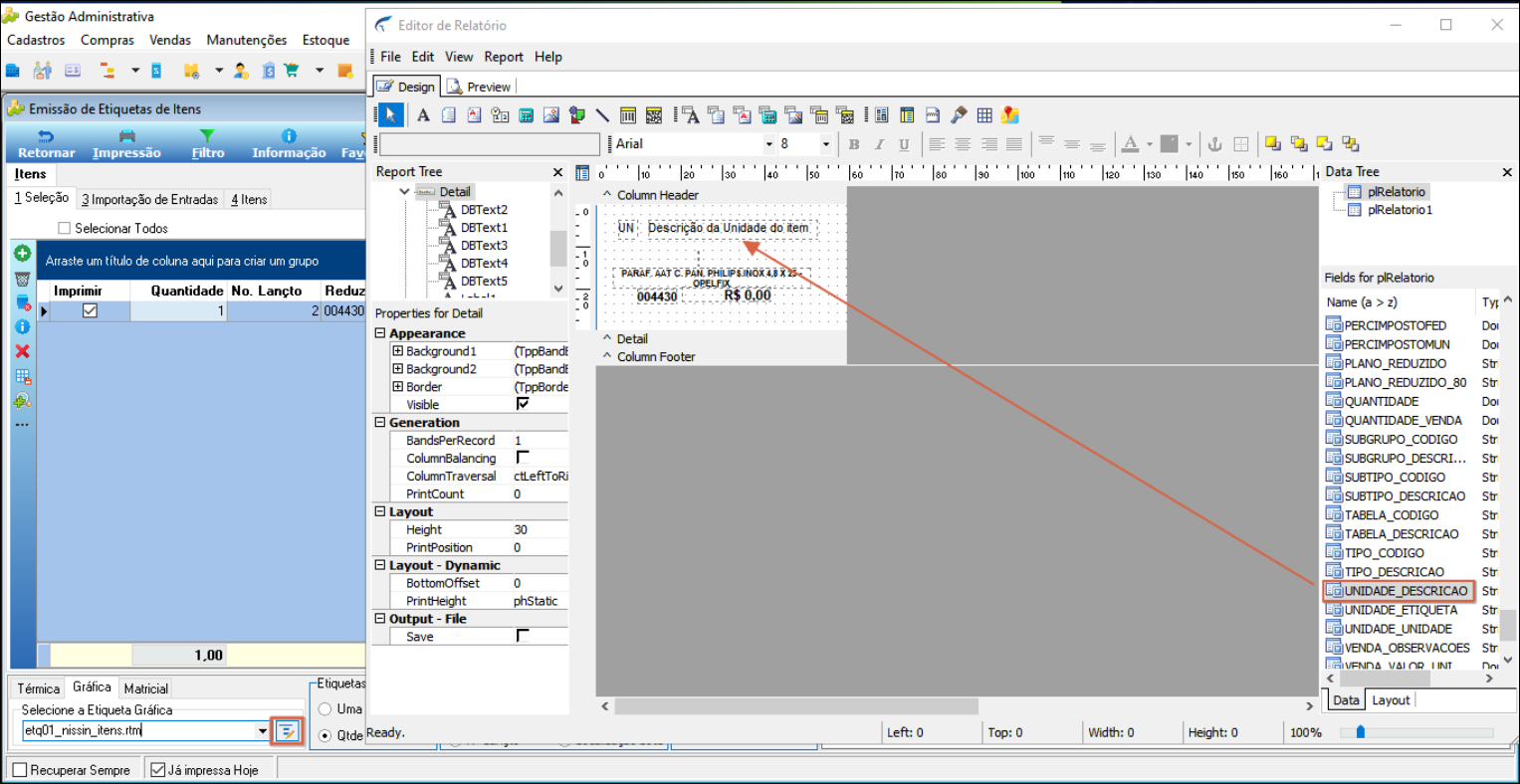Viewport: 1520px width, 784px height.
Task: Open the Arial font name dropdown
Action: pos(768,144)
